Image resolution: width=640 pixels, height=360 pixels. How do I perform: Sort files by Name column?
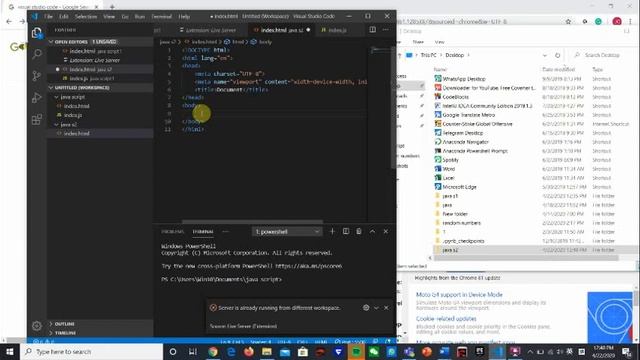[440, 69]
